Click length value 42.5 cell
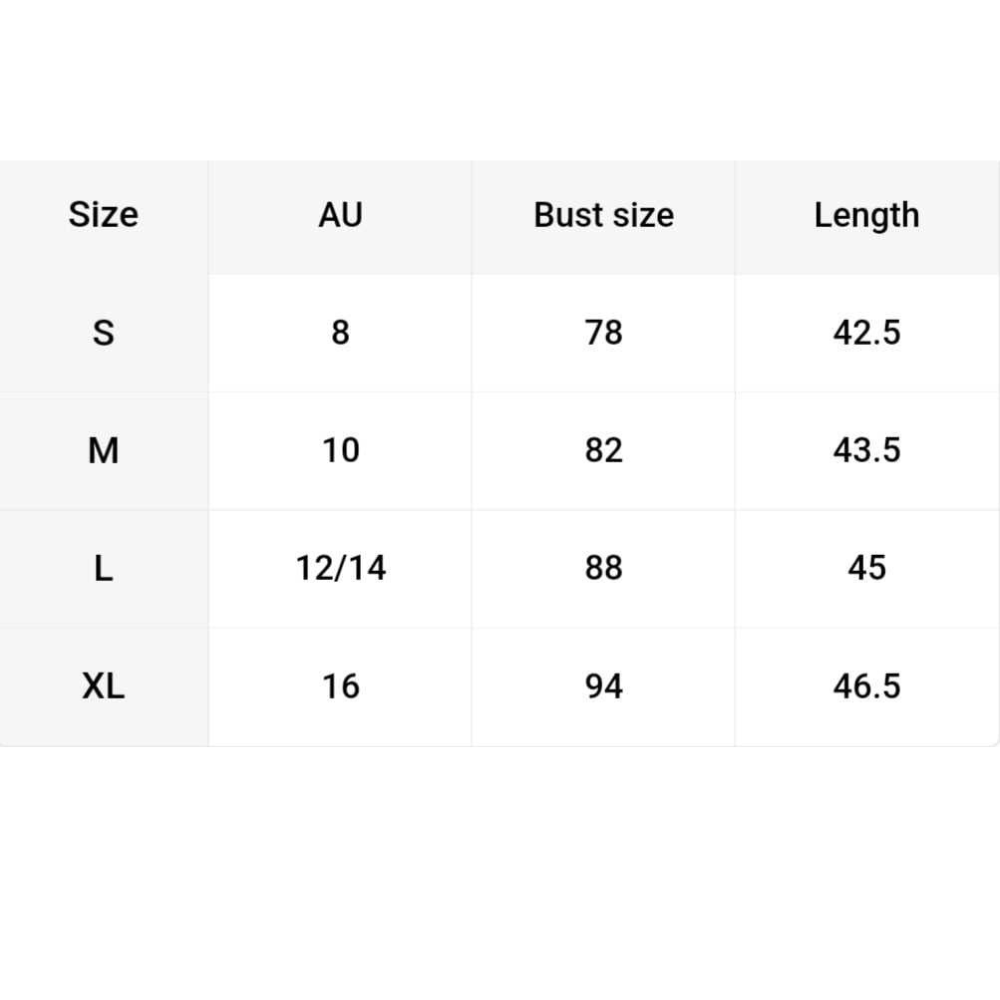Screen dimensions: 1000x1000 click(866, 332)
